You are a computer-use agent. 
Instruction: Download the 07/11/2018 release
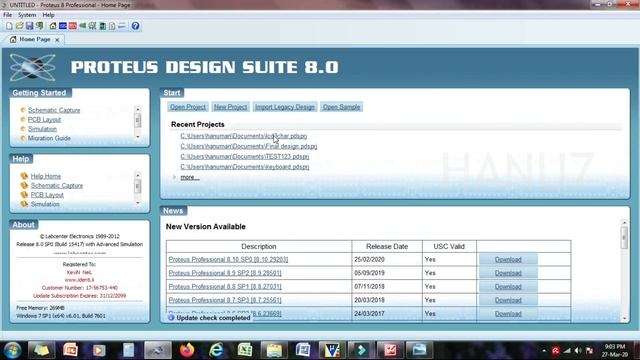(508, 287)
